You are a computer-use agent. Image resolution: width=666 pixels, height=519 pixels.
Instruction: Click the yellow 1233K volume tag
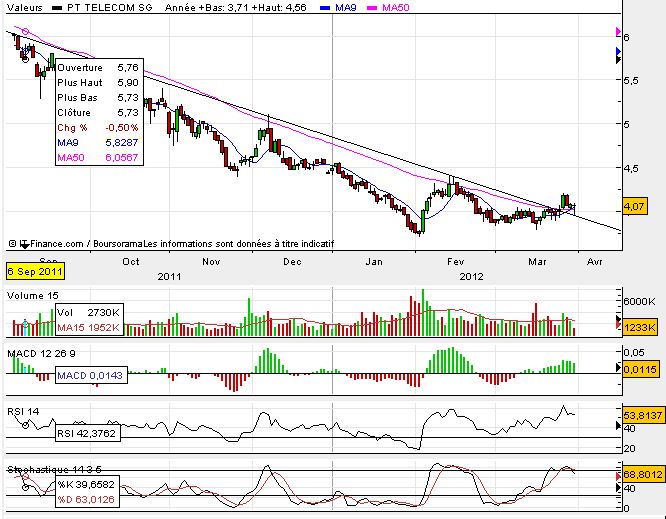(639, 327)
